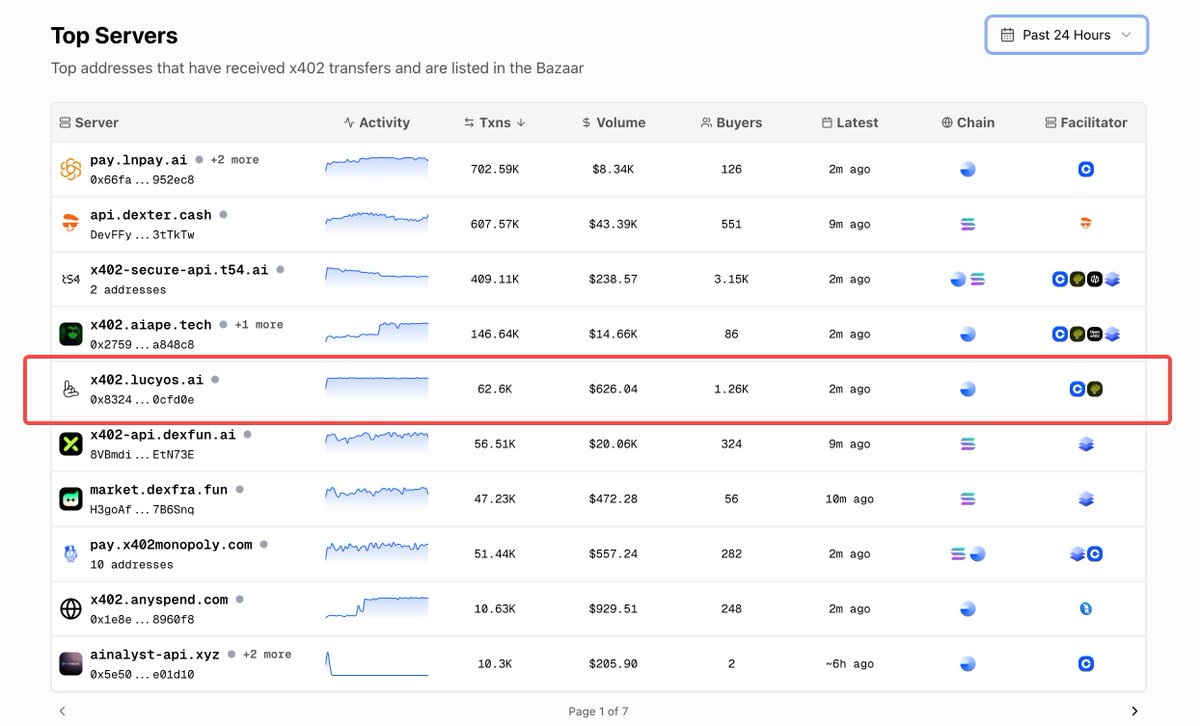Click the pay.x402monopoly.com mascot icon
The image size is (1200, 726).
pyautogui.click(x=70, y=554)
